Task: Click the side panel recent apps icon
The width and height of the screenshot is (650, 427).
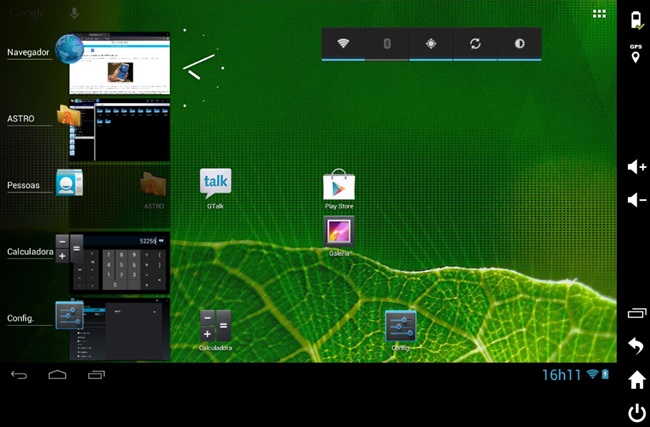Action: pyautogui.click(x=637, y=313)
